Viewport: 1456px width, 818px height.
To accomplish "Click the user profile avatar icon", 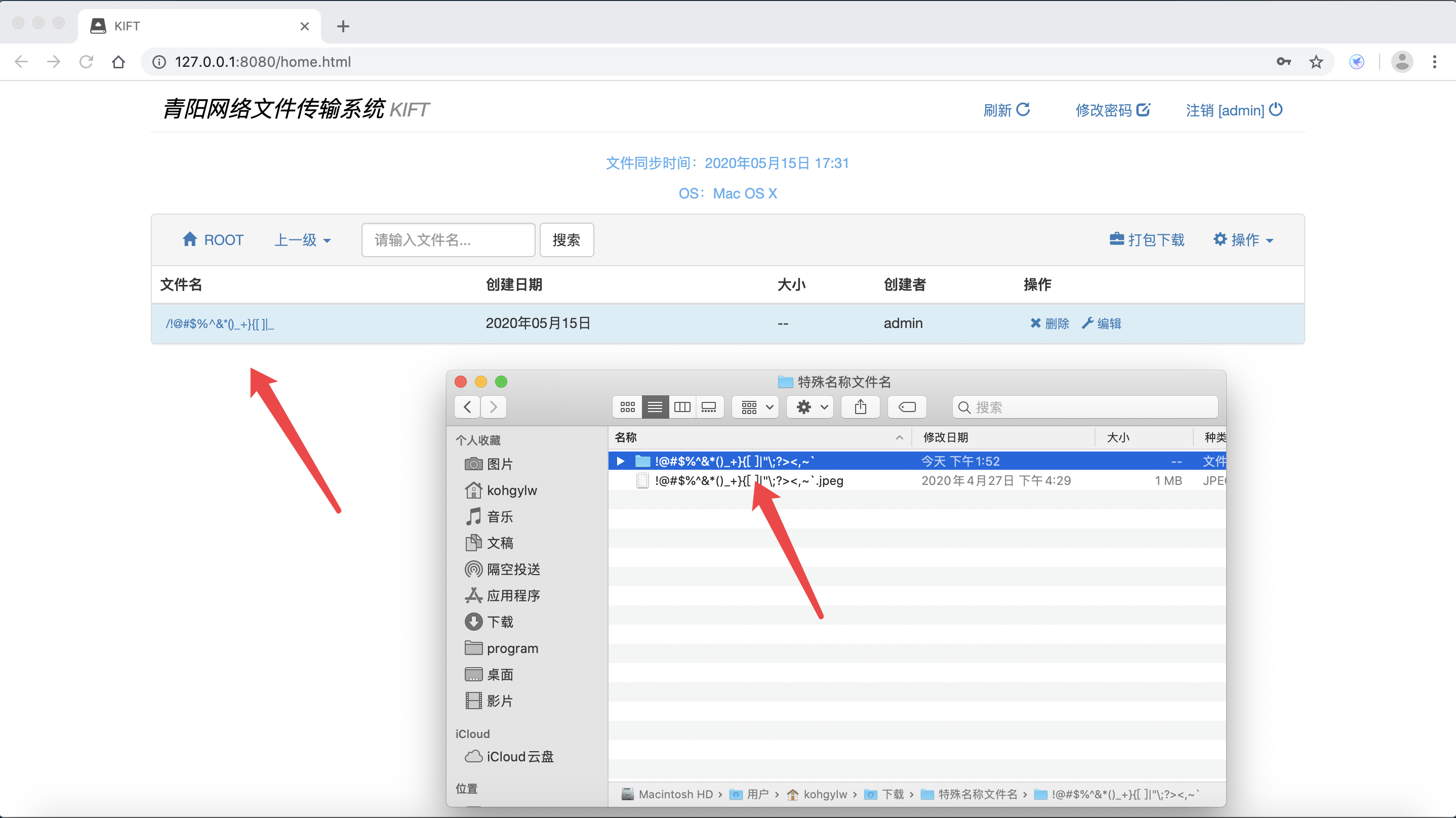I will (1402, 62).
